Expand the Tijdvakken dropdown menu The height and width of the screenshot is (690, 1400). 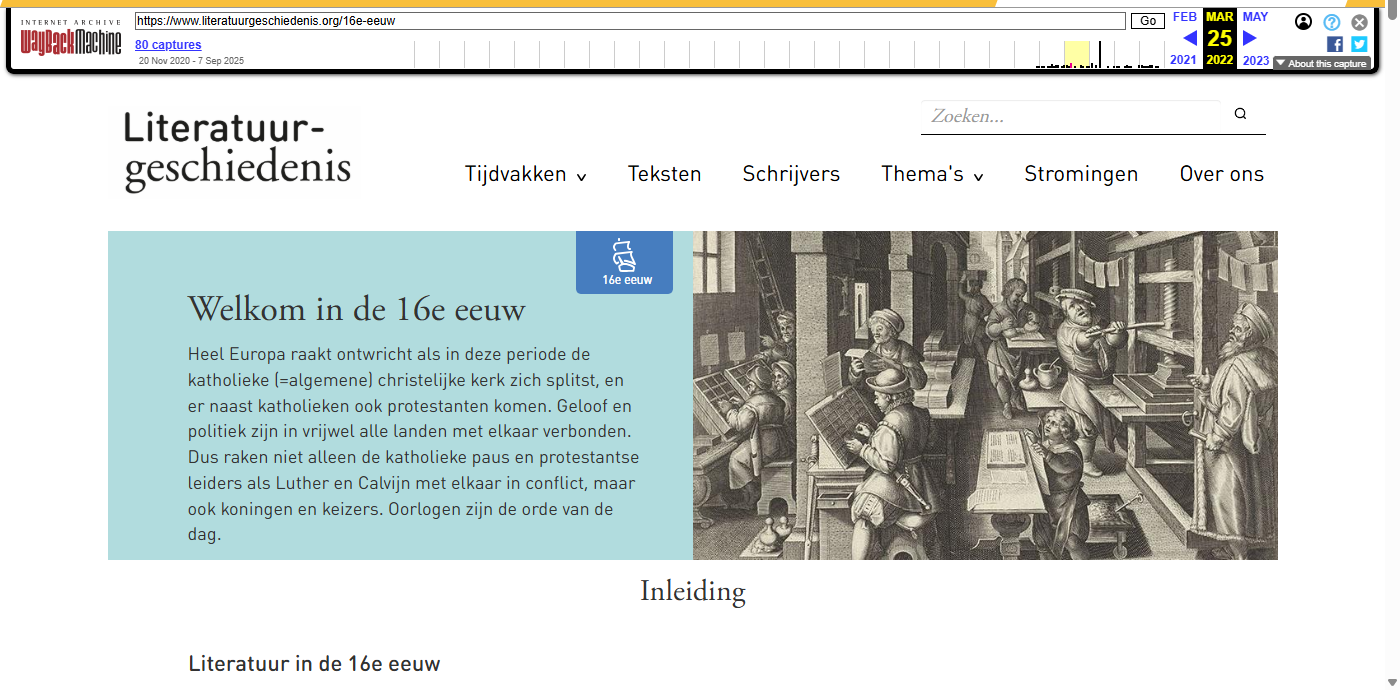(525, 174)
